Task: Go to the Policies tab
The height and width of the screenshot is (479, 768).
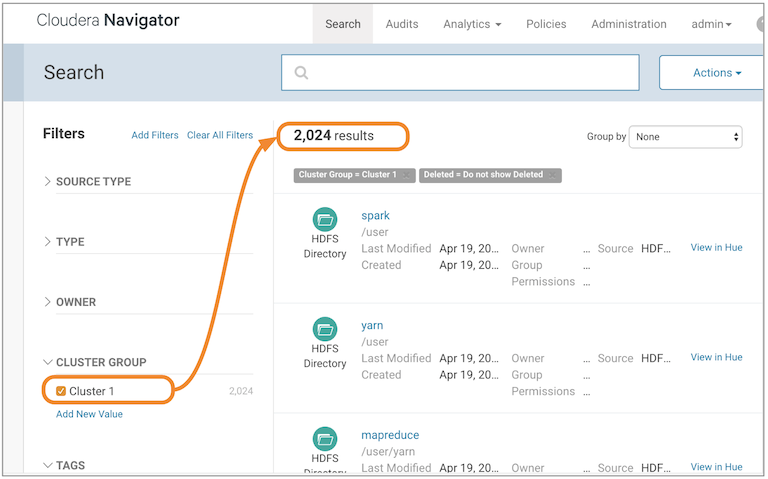Action: click(x=546, y=24)
